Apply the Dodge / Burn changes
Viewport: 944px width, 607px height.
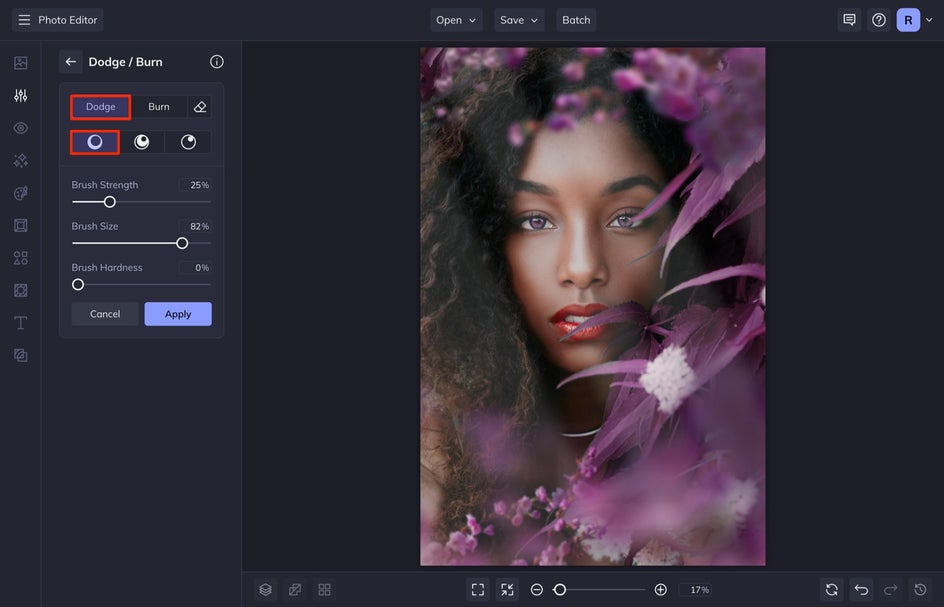178,314
